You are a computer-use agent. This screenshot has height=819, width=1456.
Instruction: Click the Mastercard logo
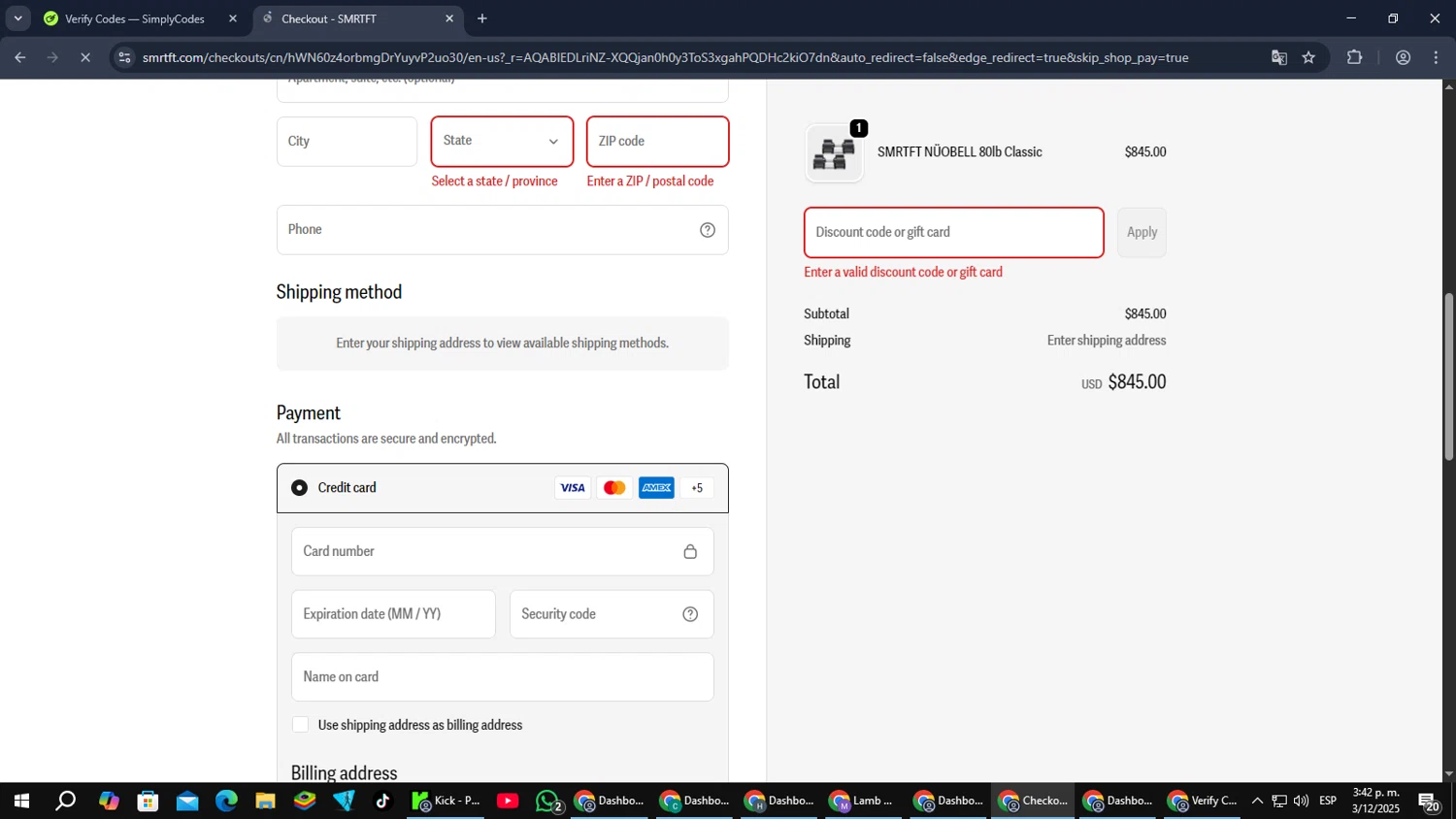point(614,488)
